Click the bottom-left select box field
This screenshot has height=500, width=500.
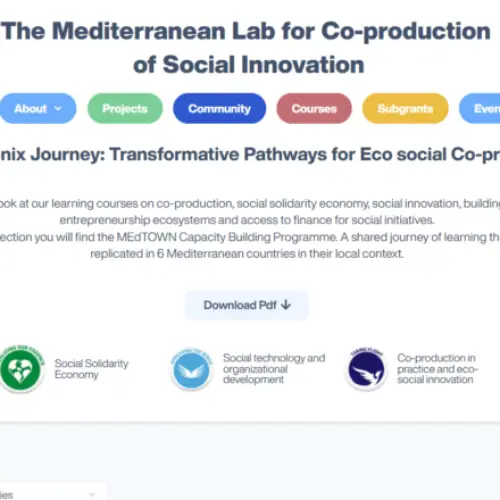point(53,491)
